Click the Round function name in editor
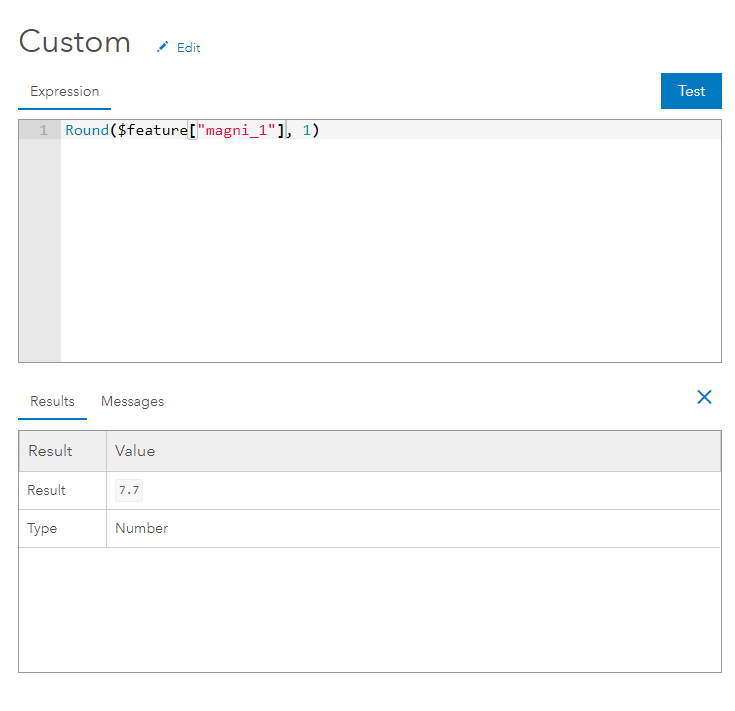Image resolution: width=735 pixels, height=711 pixels. 87,130
